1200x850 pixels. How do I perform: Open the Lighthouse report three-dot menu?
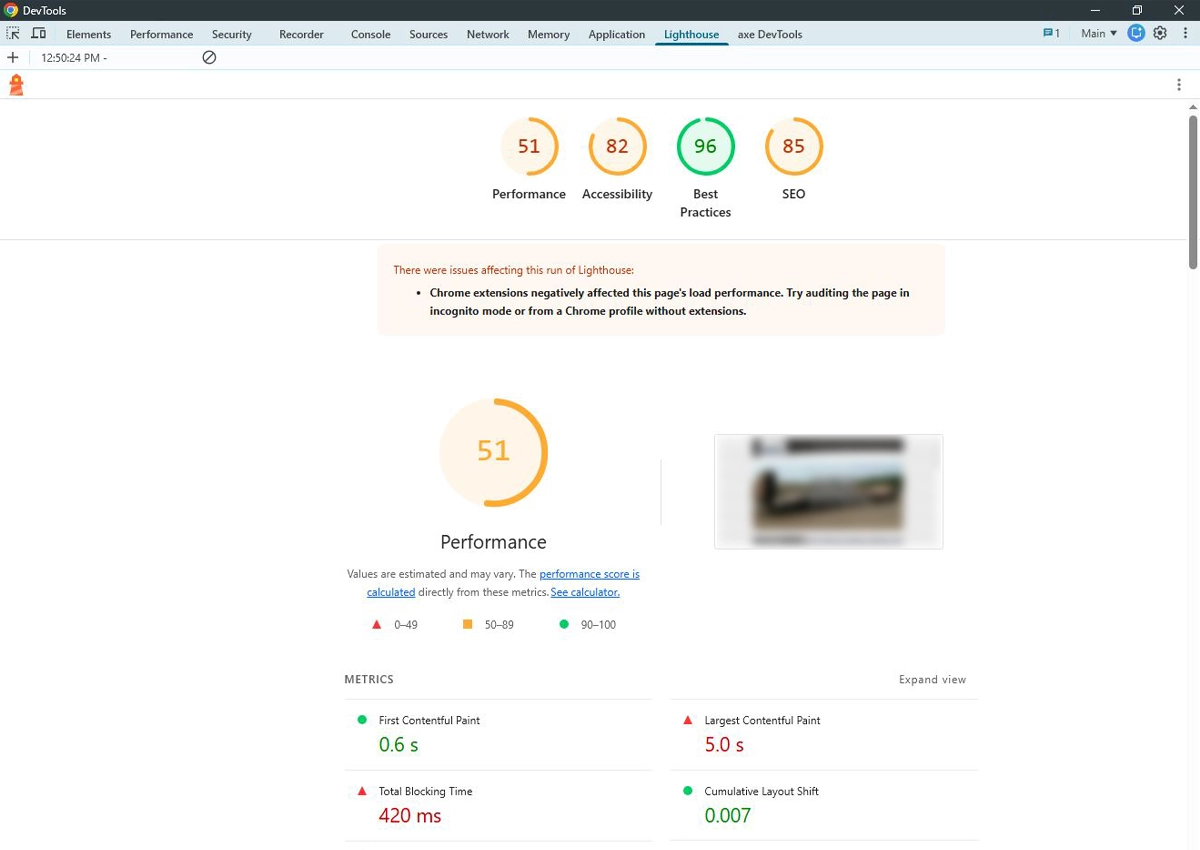pyautogui.click(x=1179, y=85)
